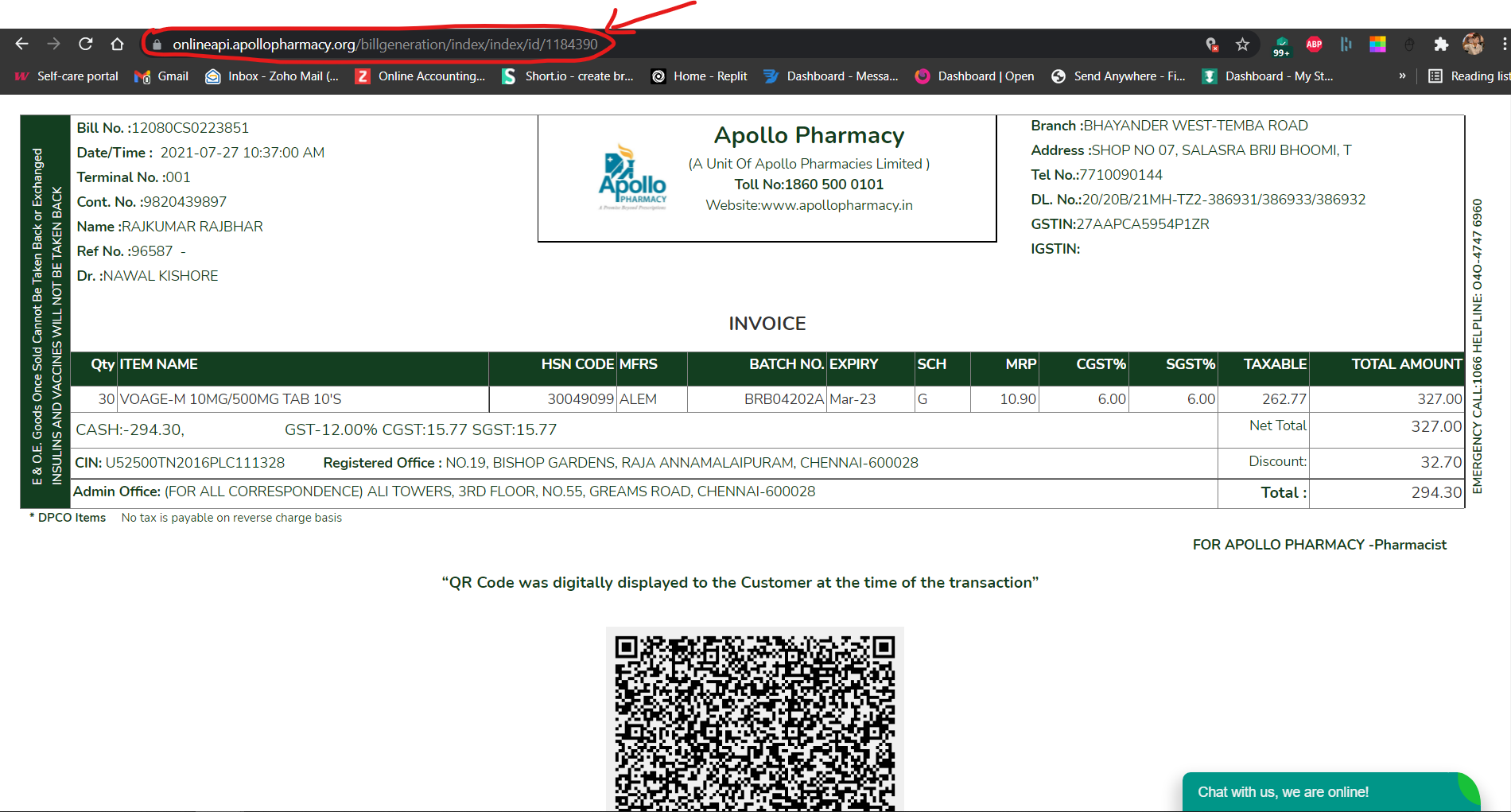Open the user profile avatar
1511x812 pixels.
pos(1473,45)
